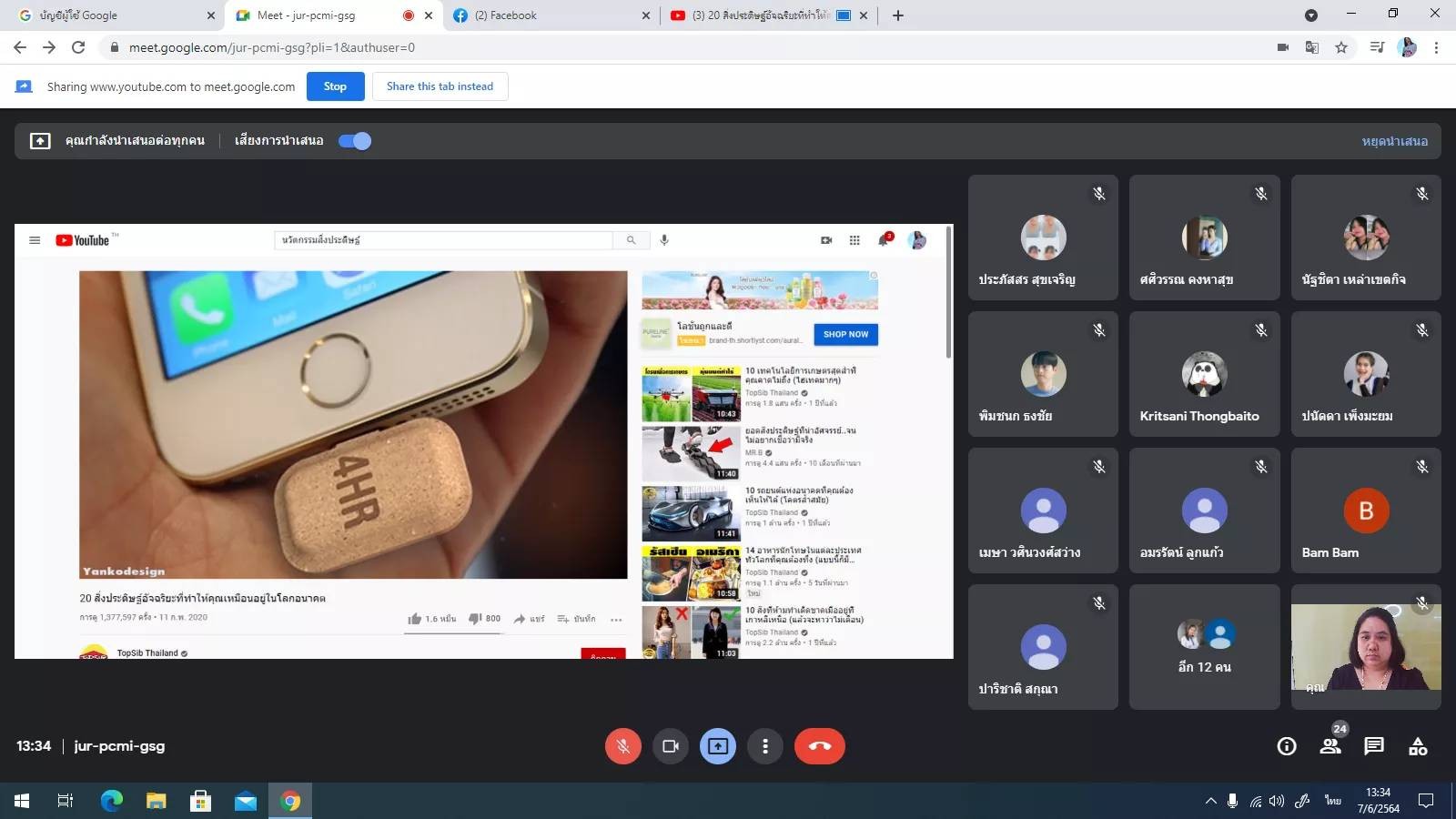Click the address bar URL field
The height and width of the screenshot is (819, 1456).
[637, 47]
